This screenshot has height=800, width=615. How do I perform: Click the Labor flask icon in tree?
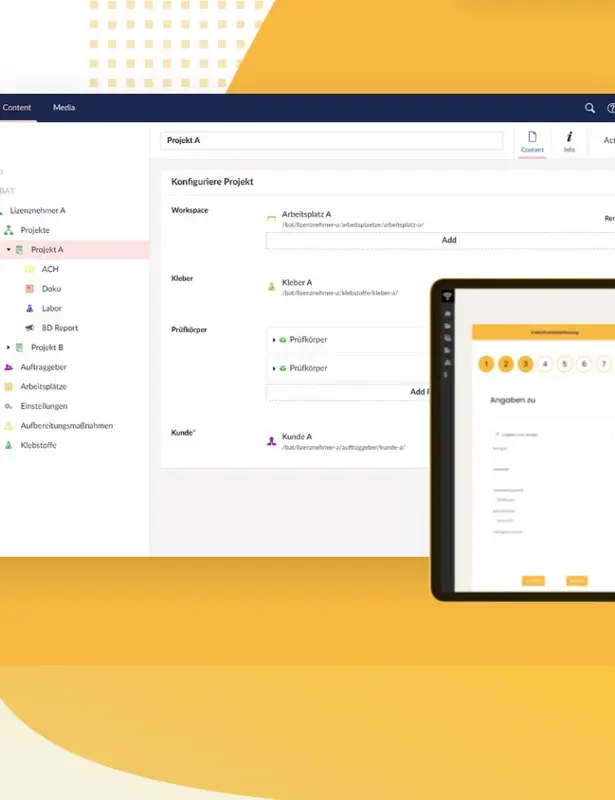click(30, 309)
